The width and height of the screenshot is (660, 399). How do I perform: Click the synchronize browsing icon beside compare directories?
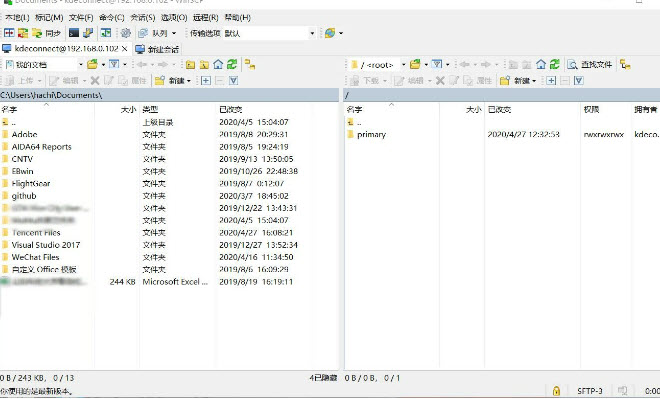point(23,33)
